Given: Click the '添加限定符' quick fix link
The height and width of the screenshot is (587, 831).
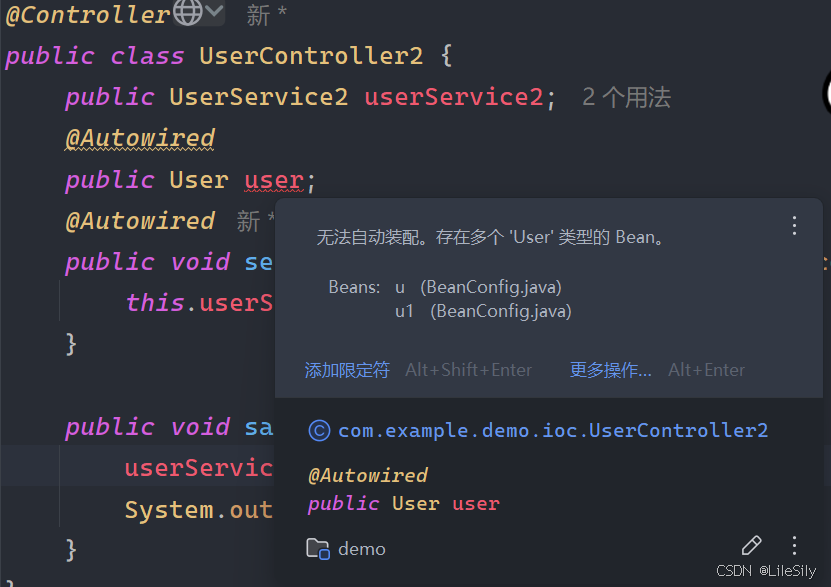Looking at the screenshot, I should click(x=347, y=370).
